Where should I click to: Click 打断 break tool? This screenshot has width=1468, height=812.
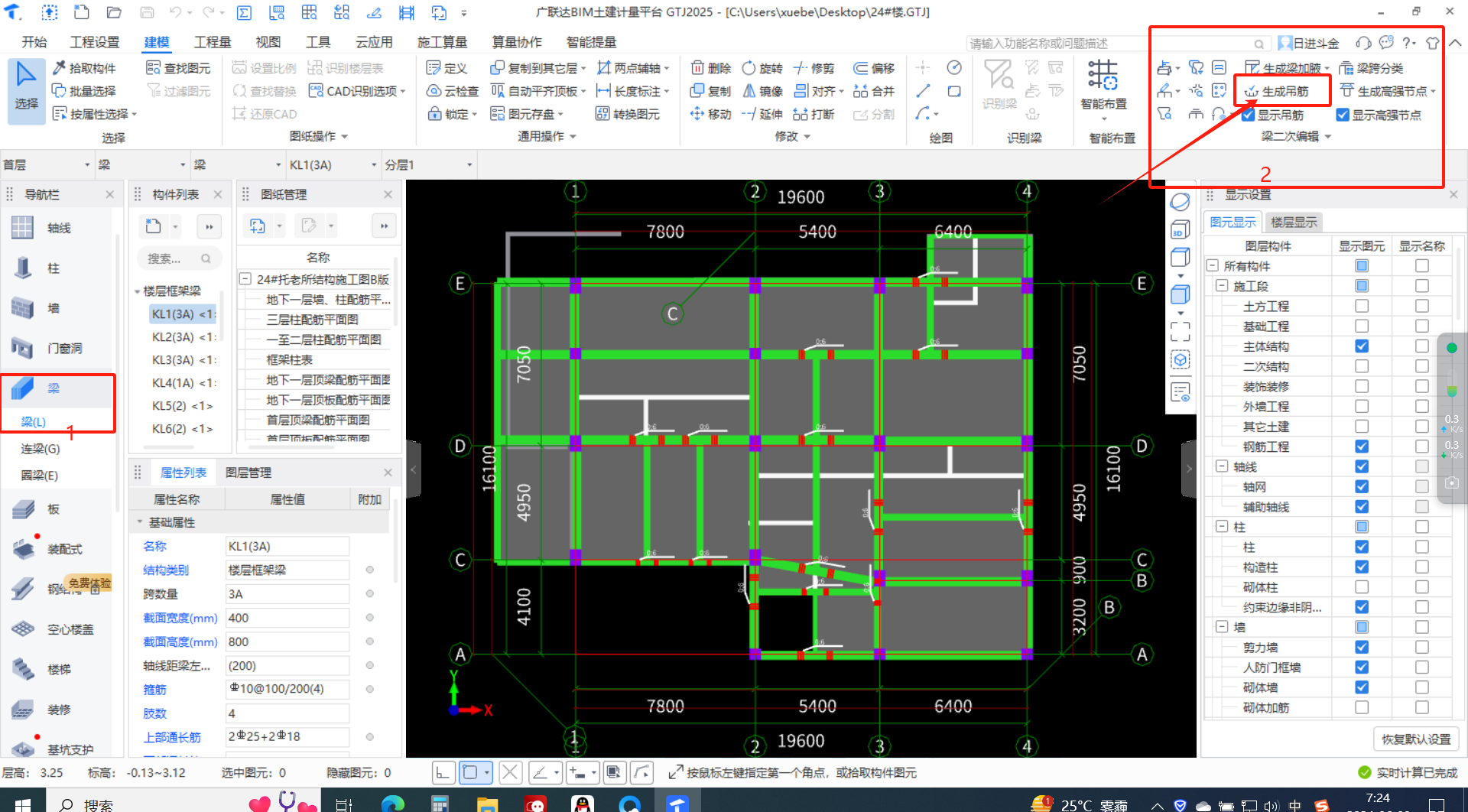[x=814, y=114]
